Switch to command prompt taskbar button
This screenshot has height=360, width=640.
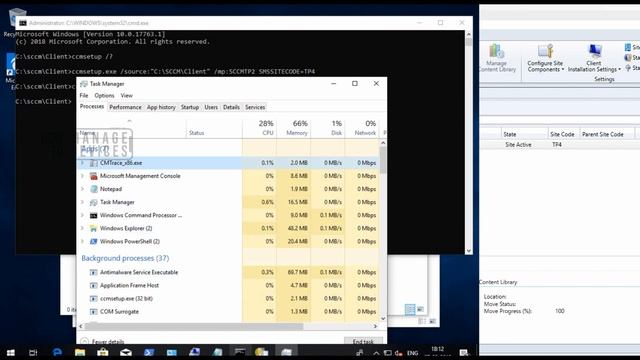(240, 352)
